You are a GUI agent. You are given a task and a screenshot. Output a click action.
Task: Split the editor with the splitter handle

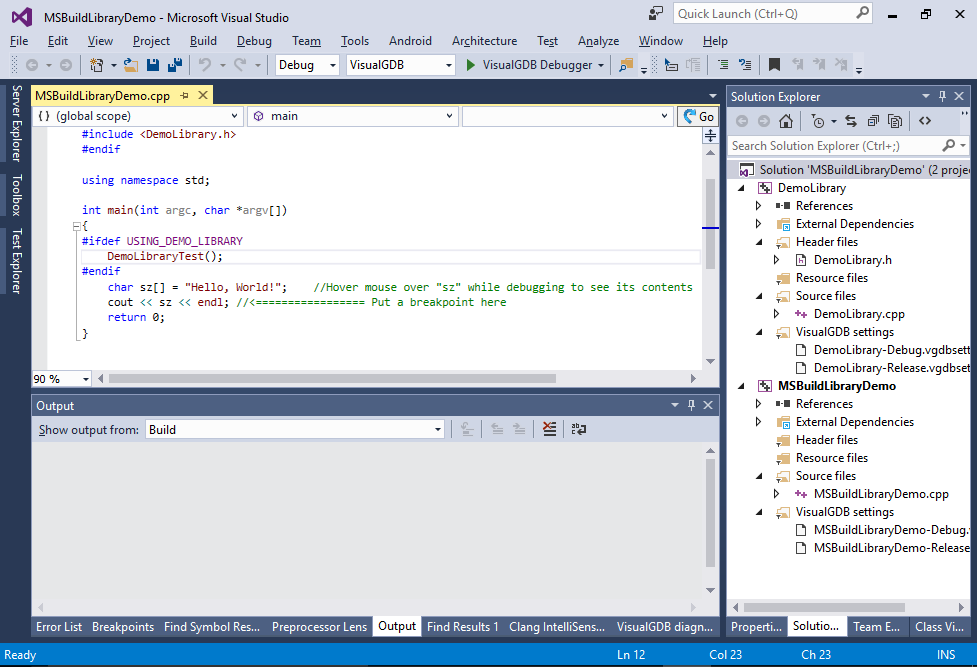(710, 136)
